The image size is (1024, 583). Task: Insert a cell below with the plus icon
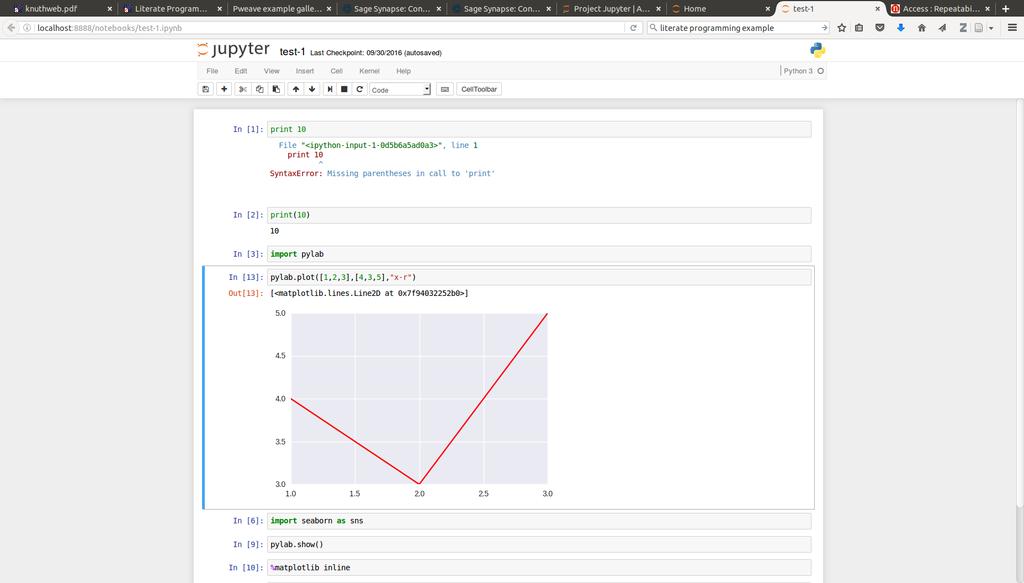pyautogui.click(x=224, y=89)
